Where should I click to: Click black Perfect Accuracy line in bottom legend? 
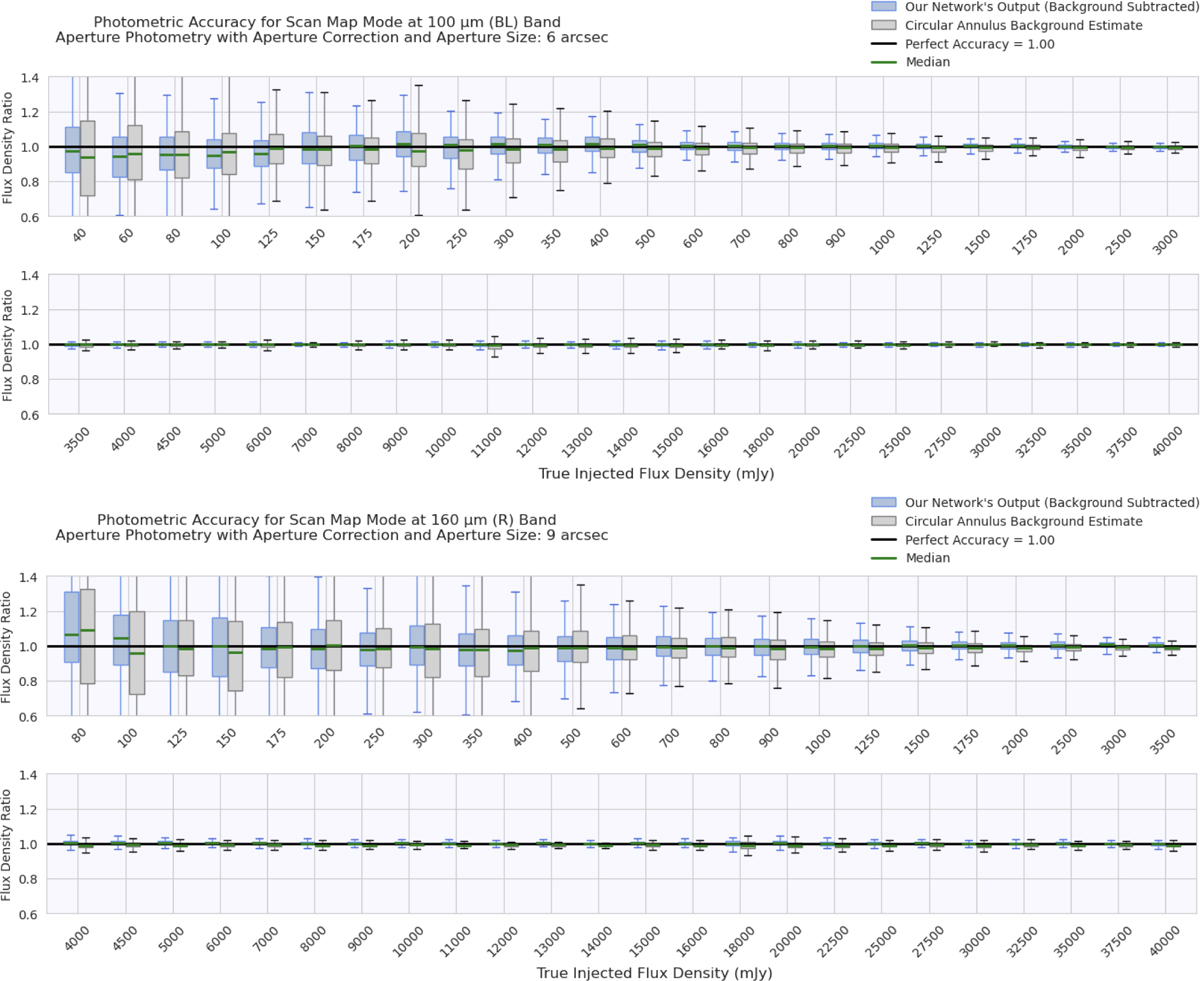[x=885, y=540]
